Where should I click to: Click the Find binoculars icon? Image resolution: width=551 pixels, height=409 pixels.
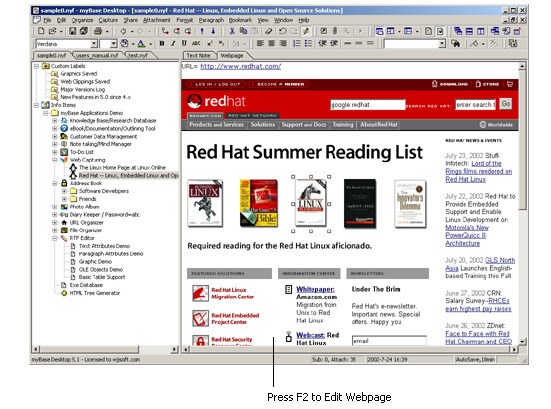coord(456,44)
